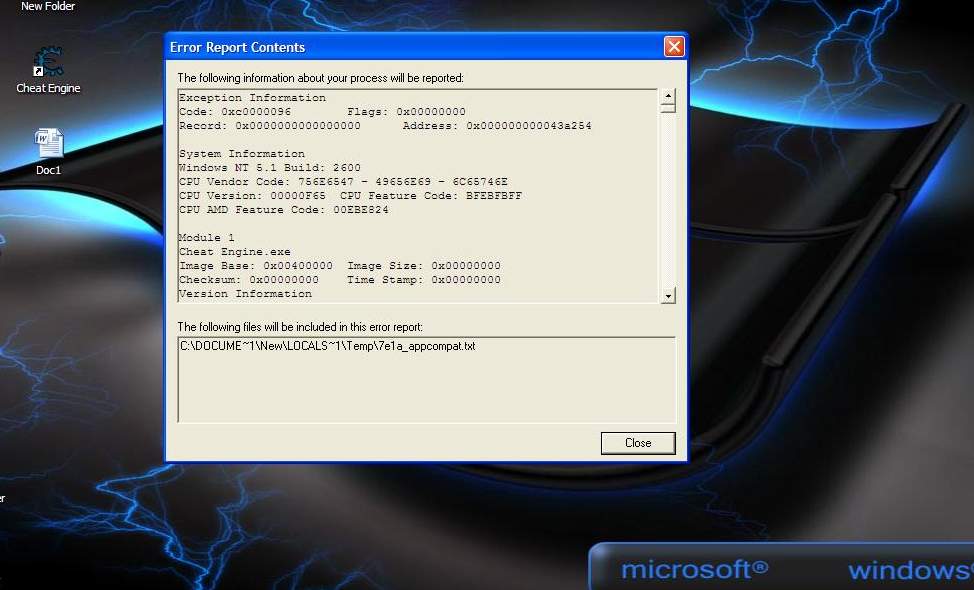Click the report scrollbar down arrow

pyautogui.click(x=668, y=296)
